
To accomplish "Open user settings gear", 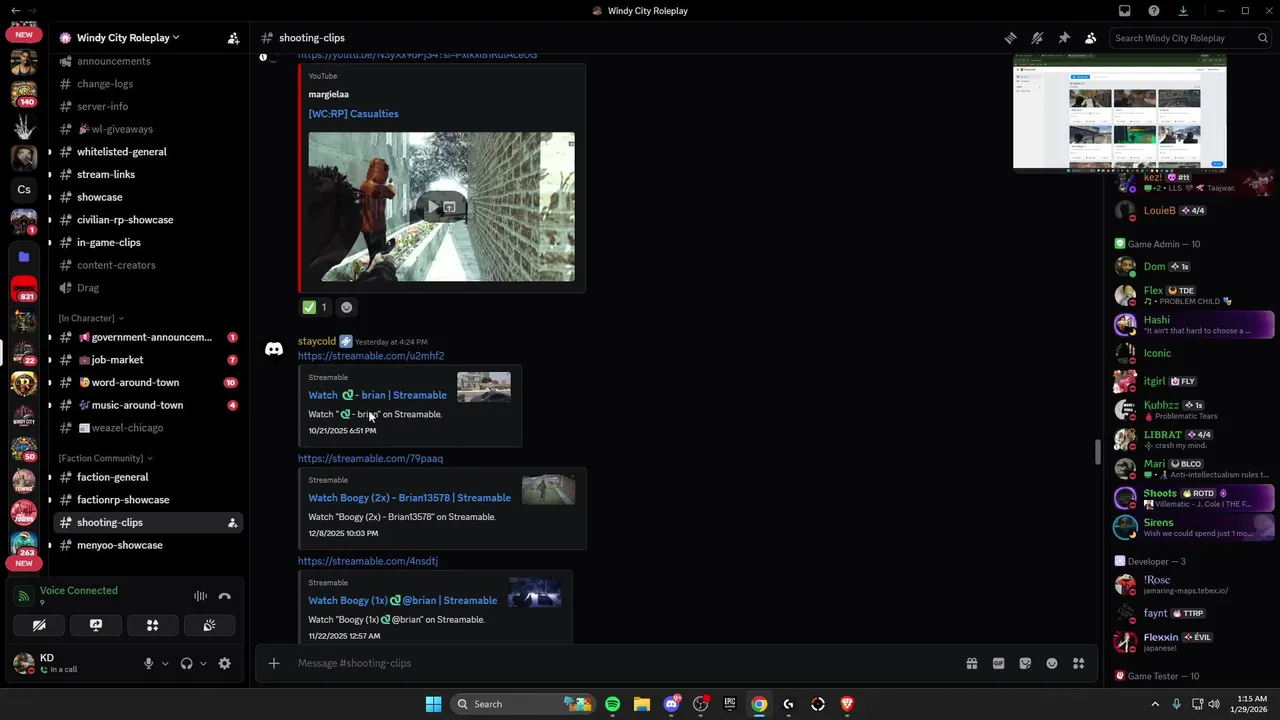I will pos(224,663).
